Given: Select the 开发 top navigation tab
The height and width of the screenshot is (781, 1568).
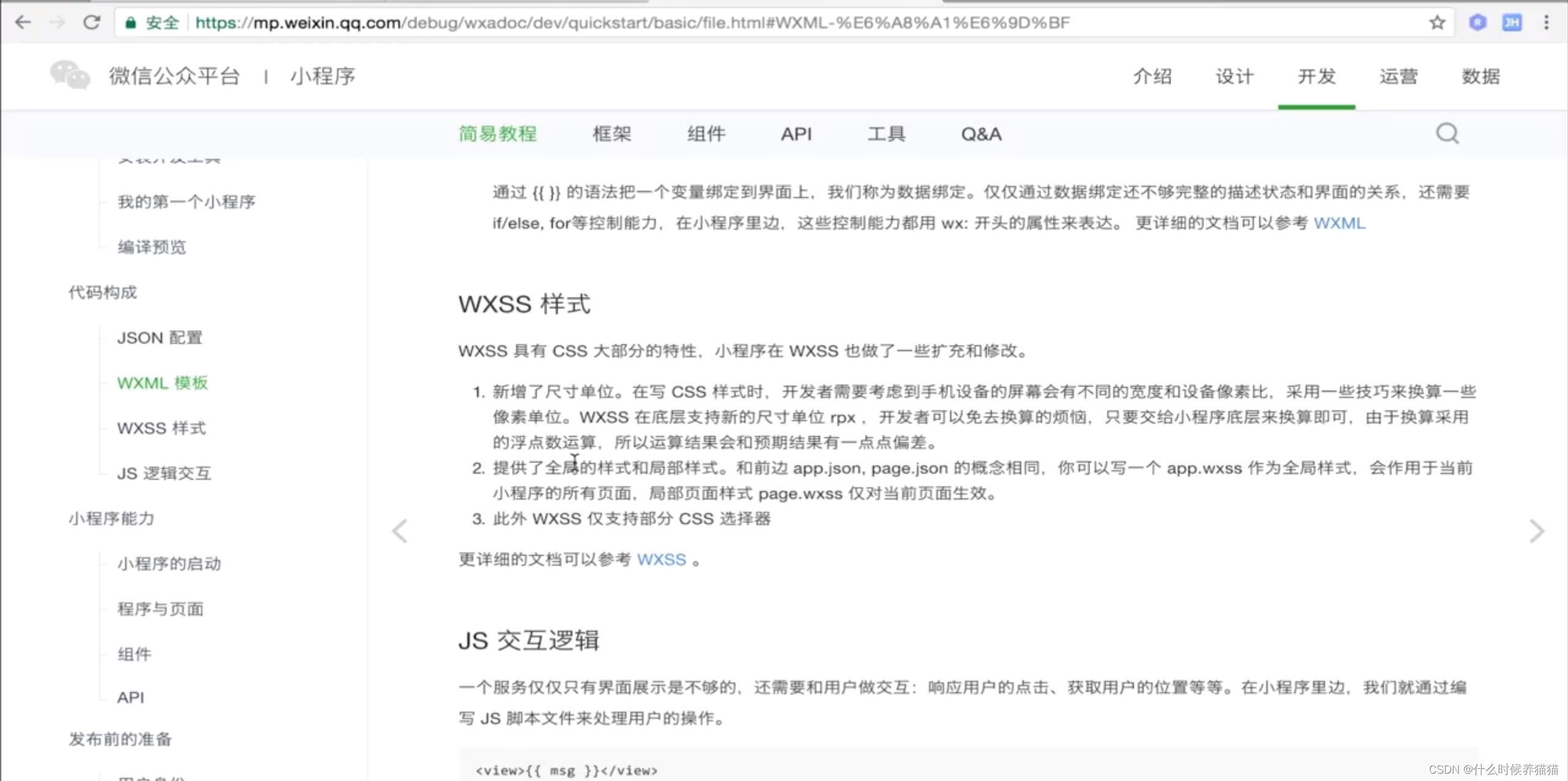Looking at the screenshot, I should point(1316,77).
